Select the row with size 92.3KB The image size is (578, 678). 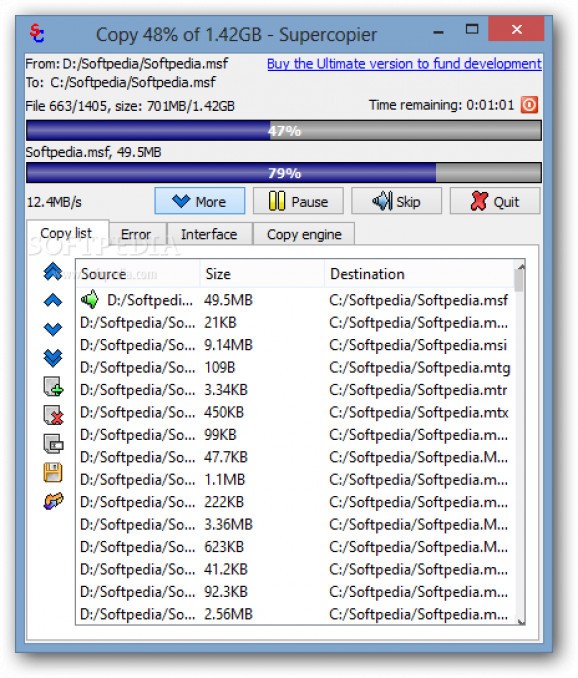tap(295, 592)
